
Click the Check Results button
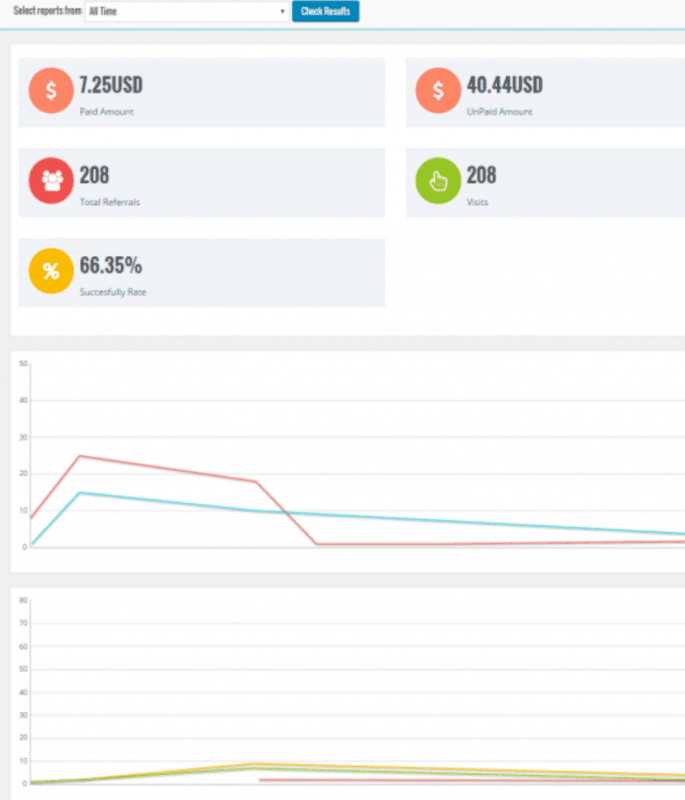click(x=325, y=11)
